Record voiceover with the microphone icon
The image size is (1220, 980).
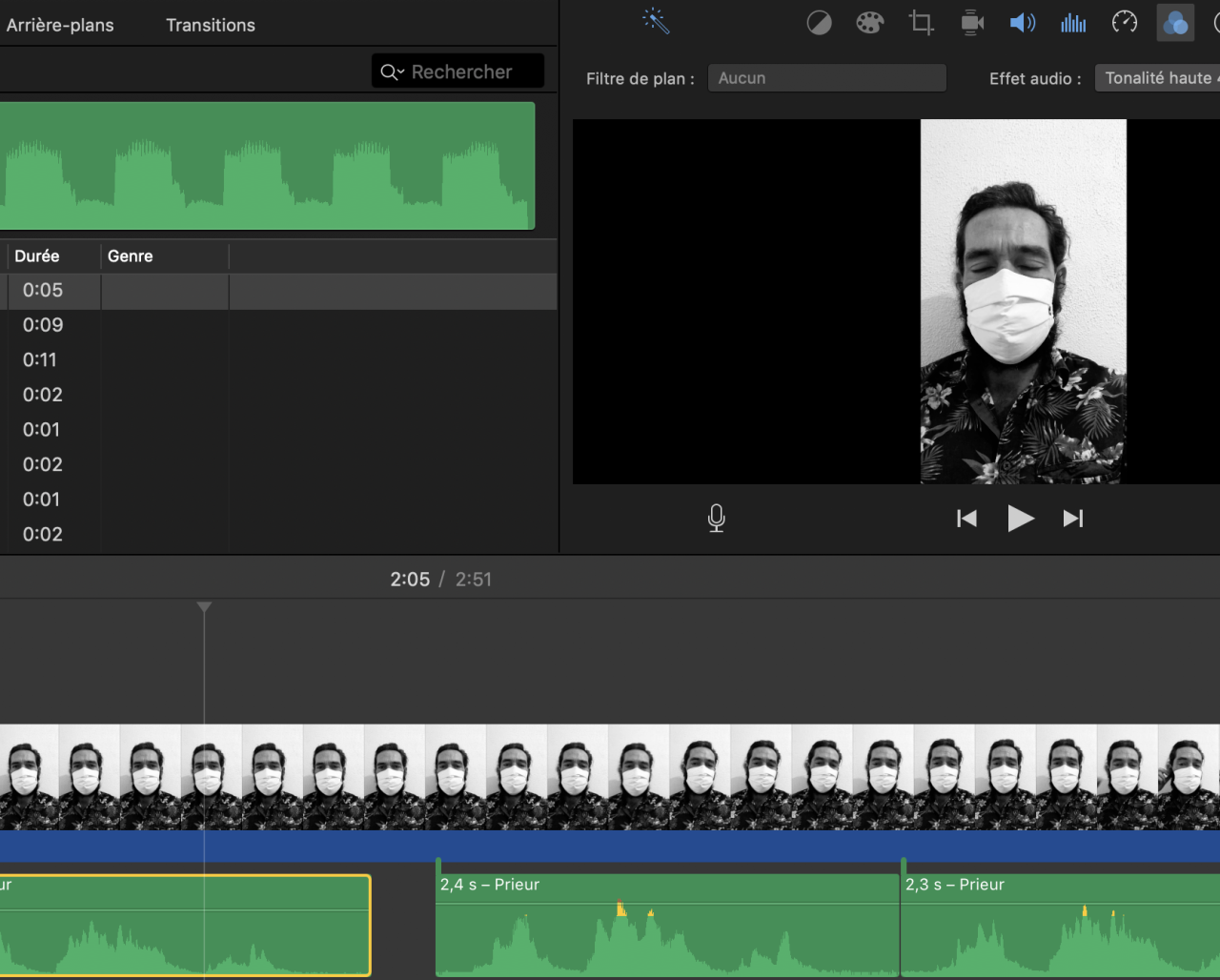717,518
